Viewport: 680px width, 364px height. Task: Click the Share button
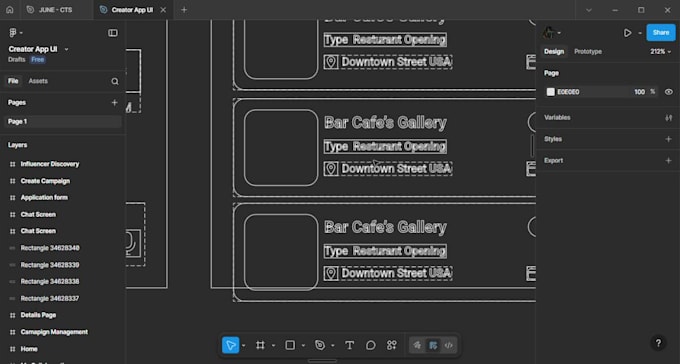(x=661, y=33)
